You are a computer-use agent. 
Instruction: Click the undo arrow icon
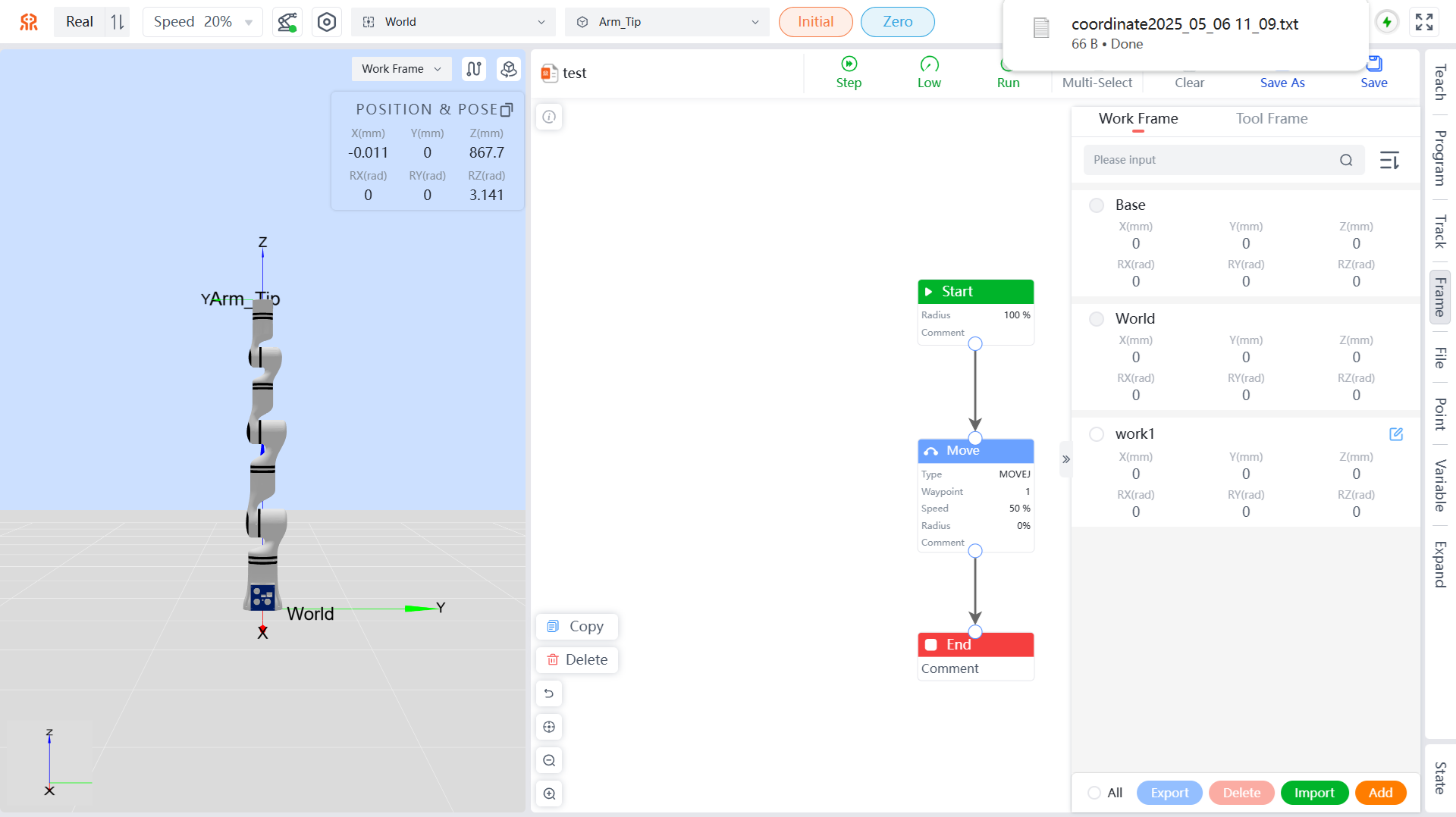549,693
